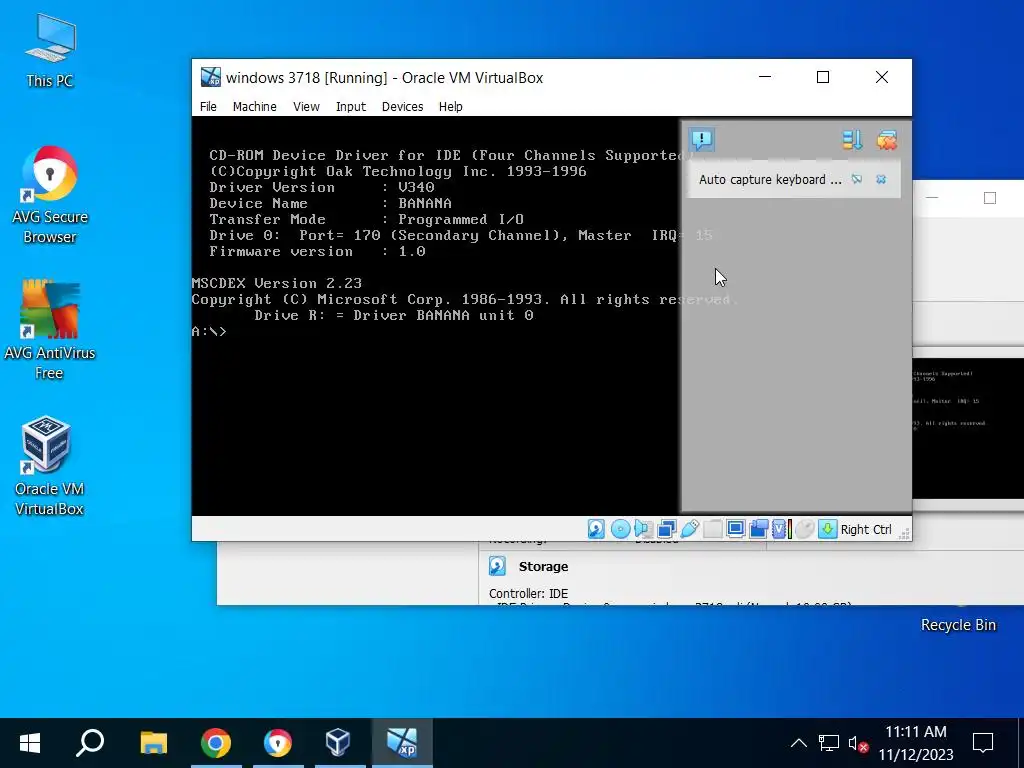Select the This PC desktop icon

(x=50, y=51)
